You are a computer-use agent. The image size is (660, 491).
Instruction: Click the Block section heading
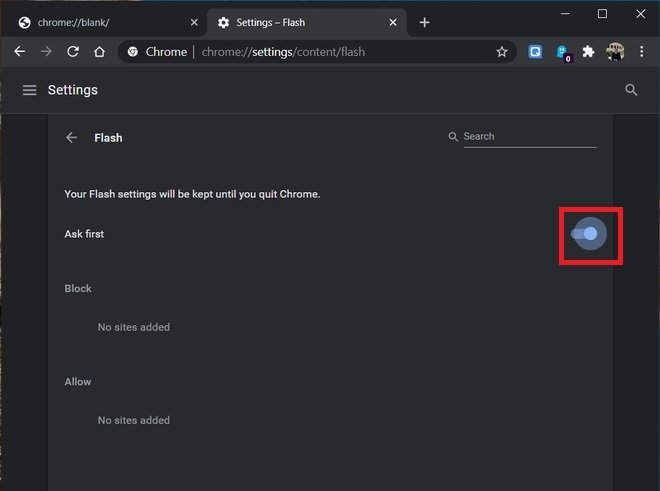click(78, 288)
